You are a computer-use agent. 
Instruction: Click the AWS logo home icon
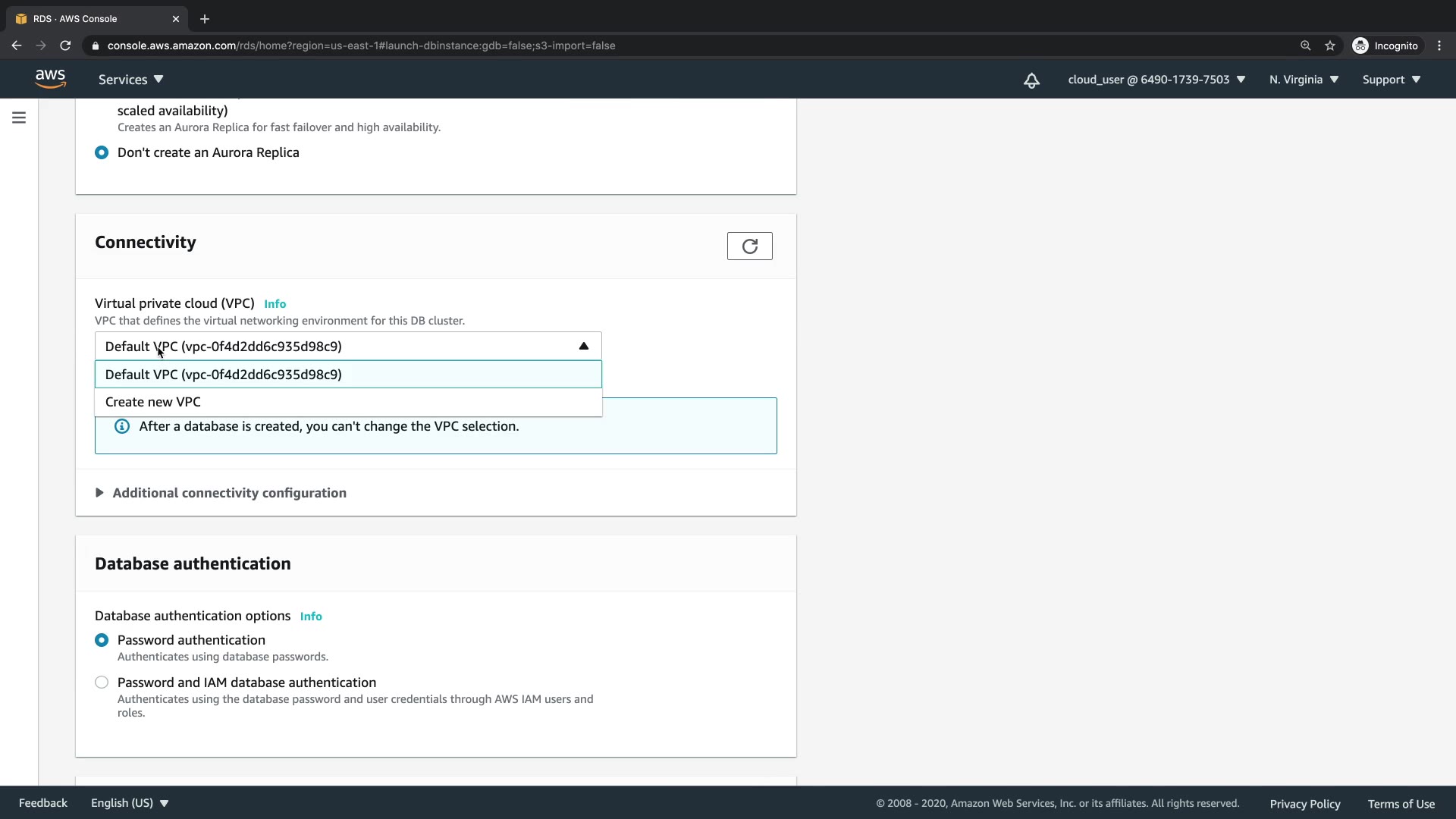[50, 79]
